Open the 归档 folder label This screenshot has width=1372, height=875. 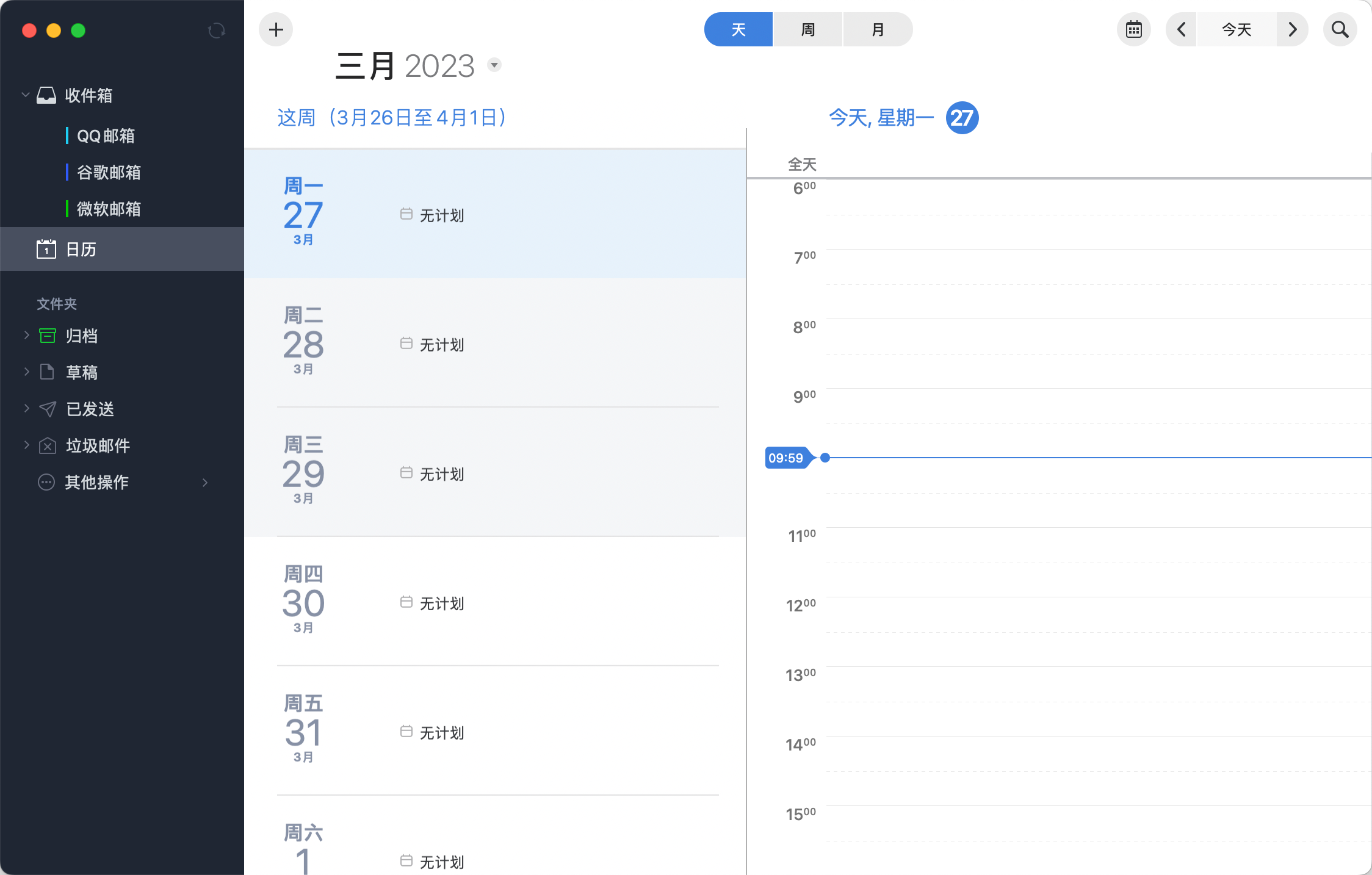(x=82, y=336)
